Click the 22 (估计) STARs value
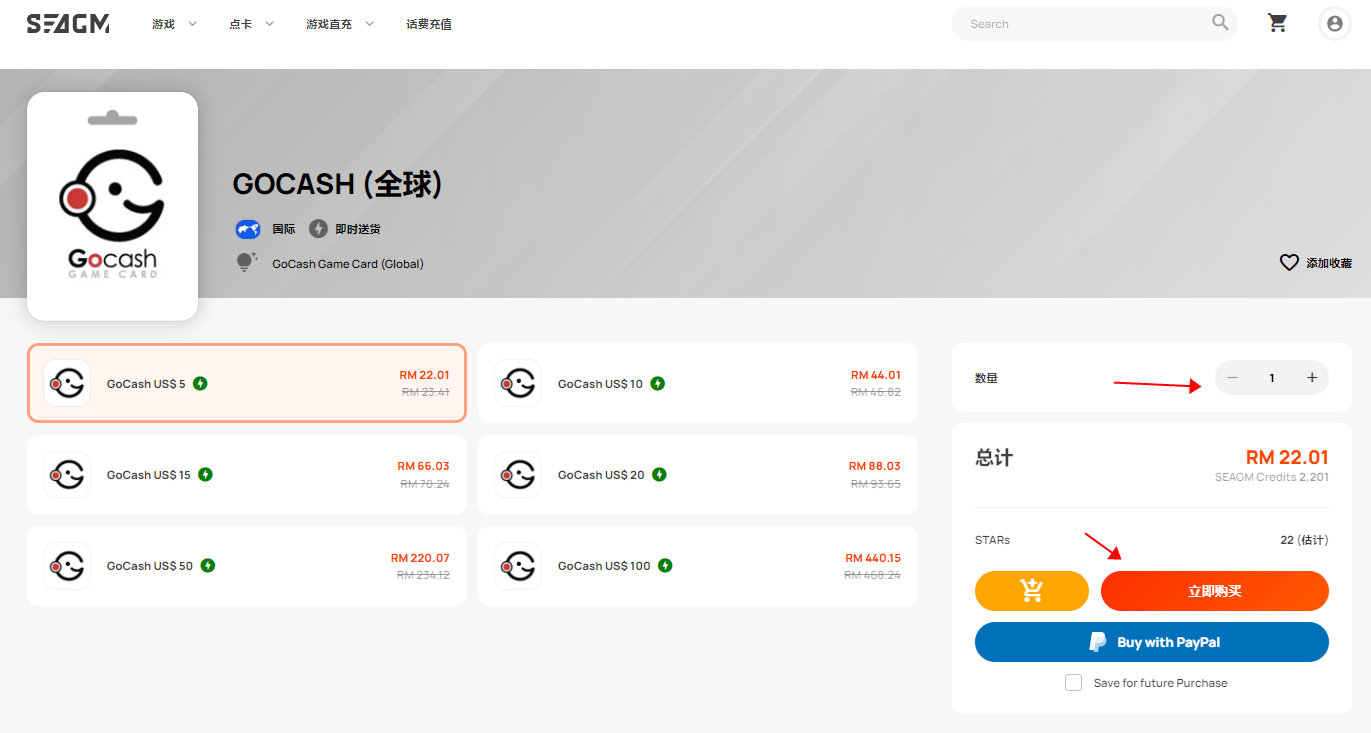The height and width of the screenshot is (733, 1371). [1304, 539]
